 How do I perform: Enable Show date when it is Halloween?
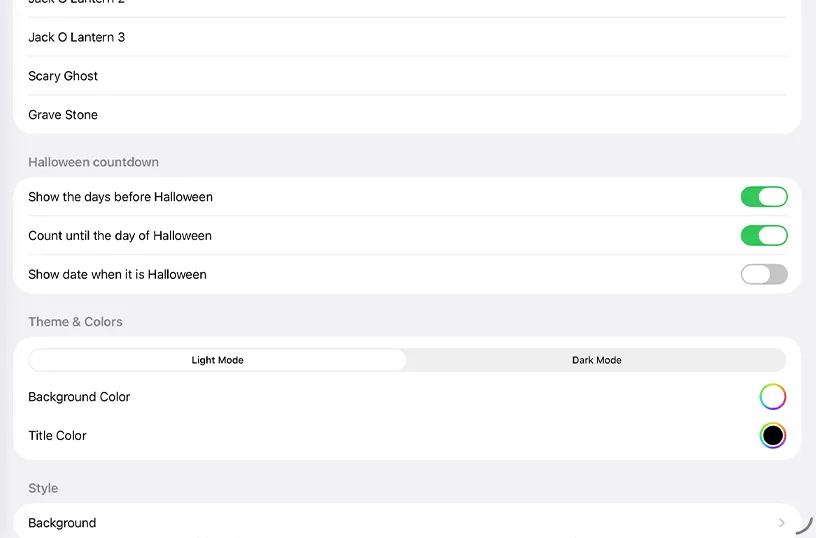coord(764,274)
